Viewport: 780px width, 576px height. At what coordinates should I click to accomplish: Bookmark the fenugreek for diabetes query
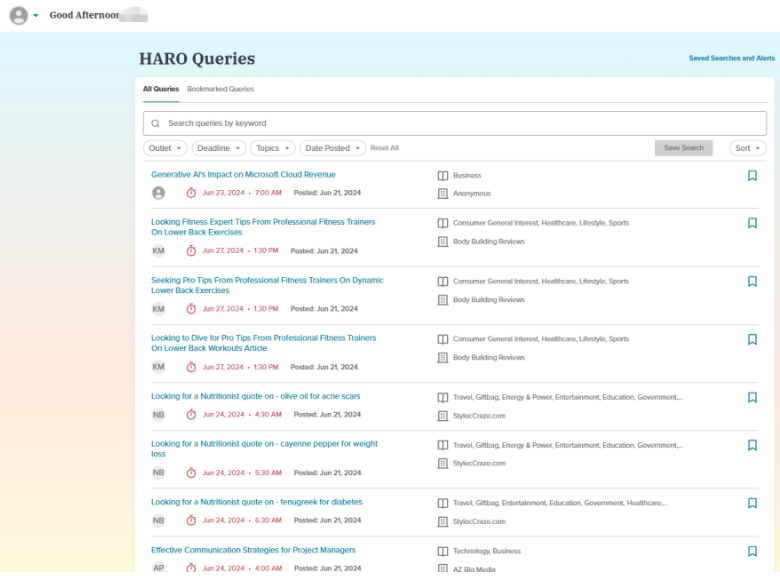(x=752, y=503)
